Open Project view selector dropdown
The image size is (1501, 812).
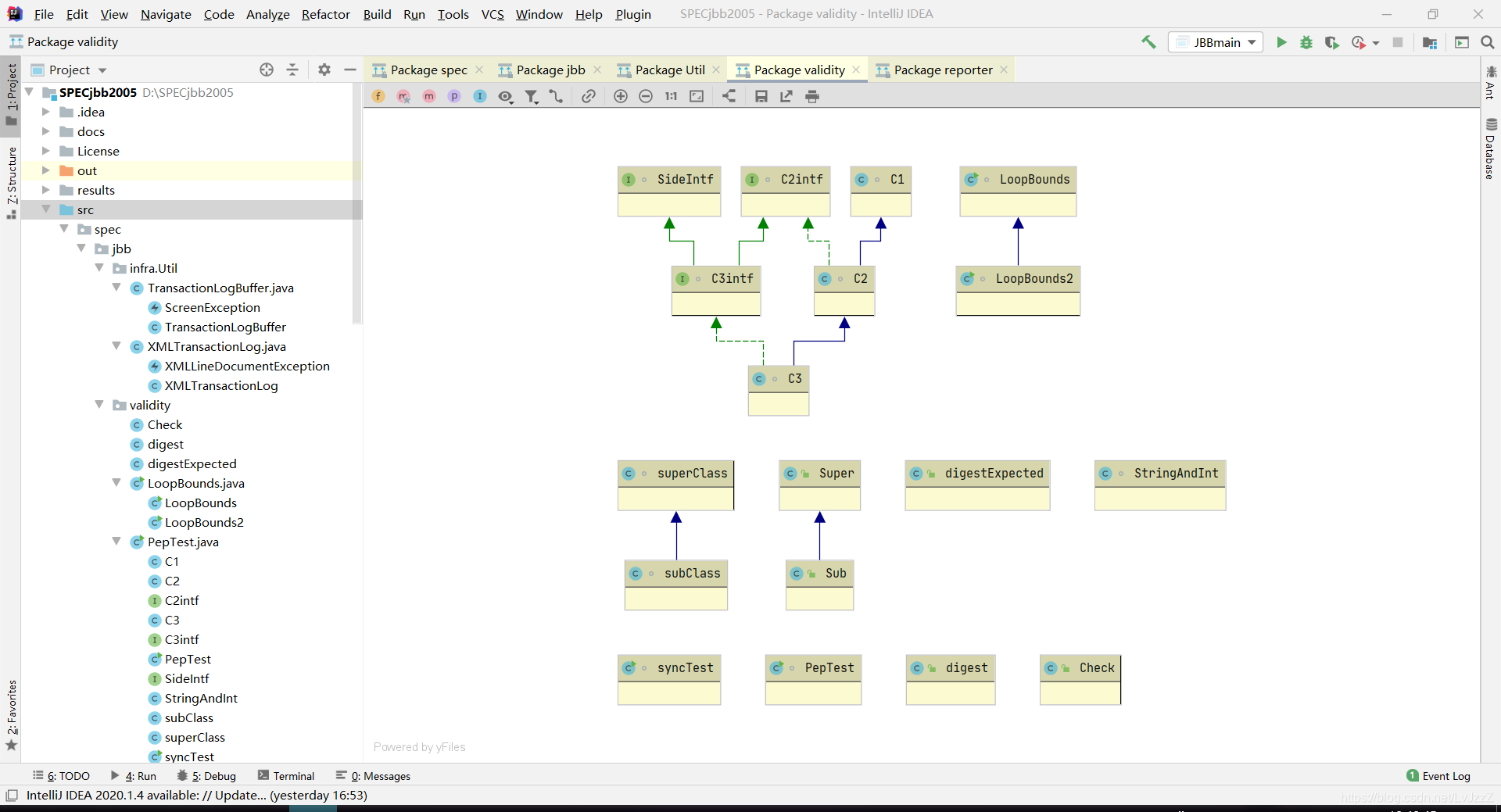click(69, 70)
